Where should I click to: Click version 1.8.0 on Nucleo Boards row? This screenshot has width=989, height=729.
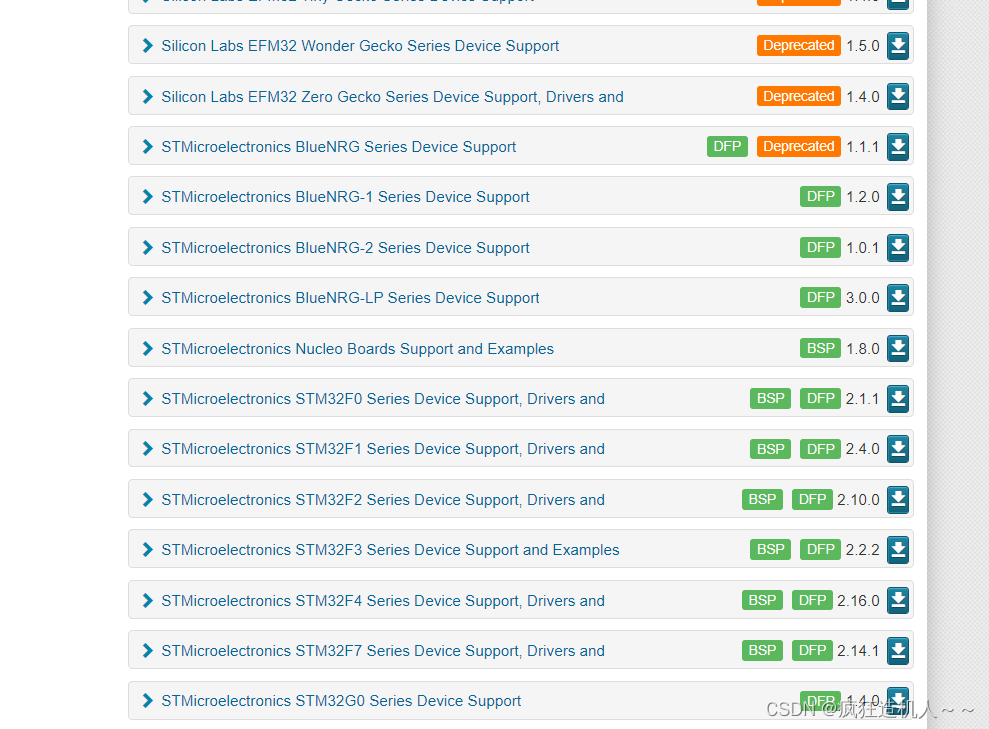click(863, 349)
